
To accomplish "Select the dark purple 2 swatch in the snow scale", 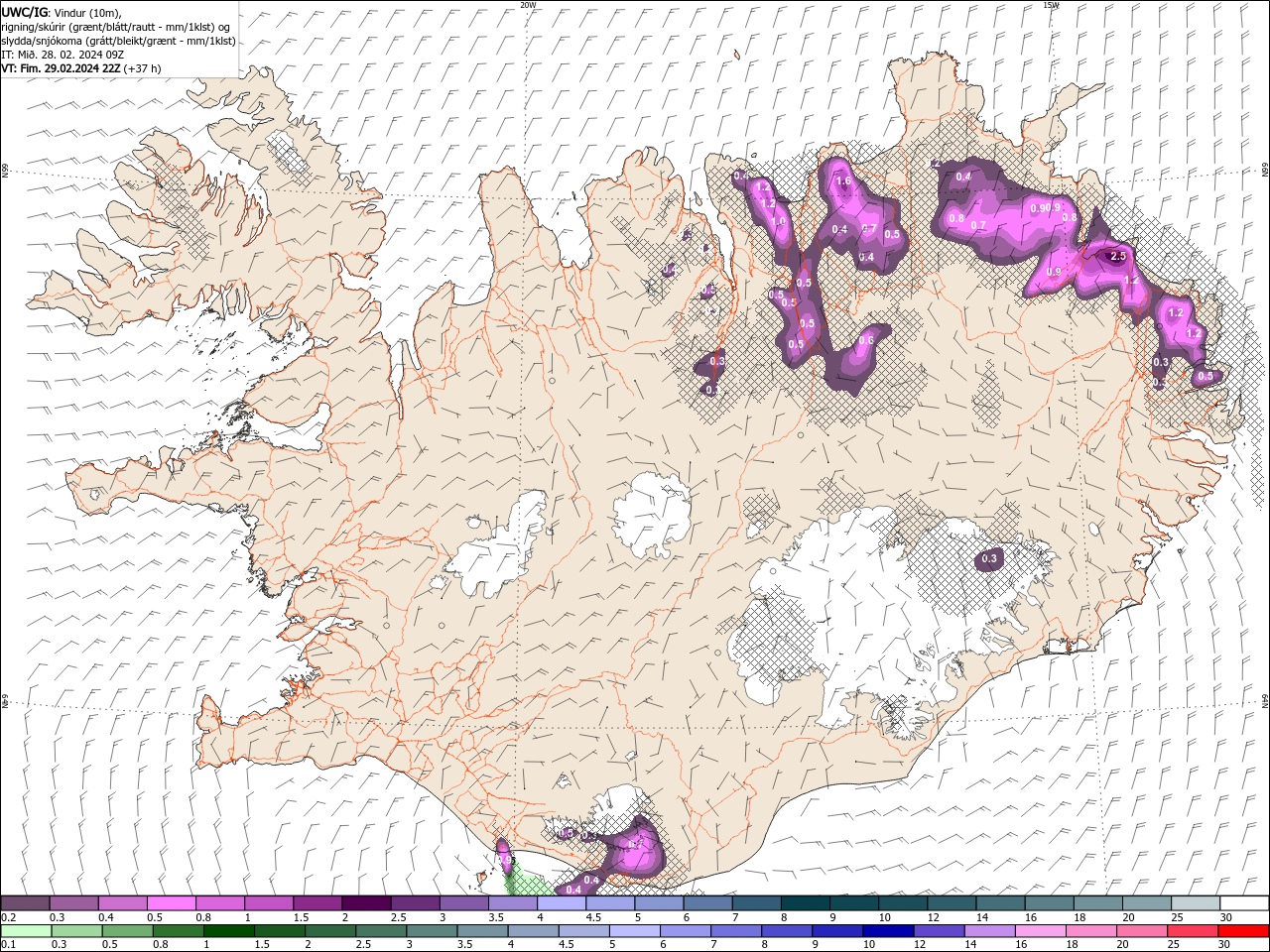I will 365,903.
